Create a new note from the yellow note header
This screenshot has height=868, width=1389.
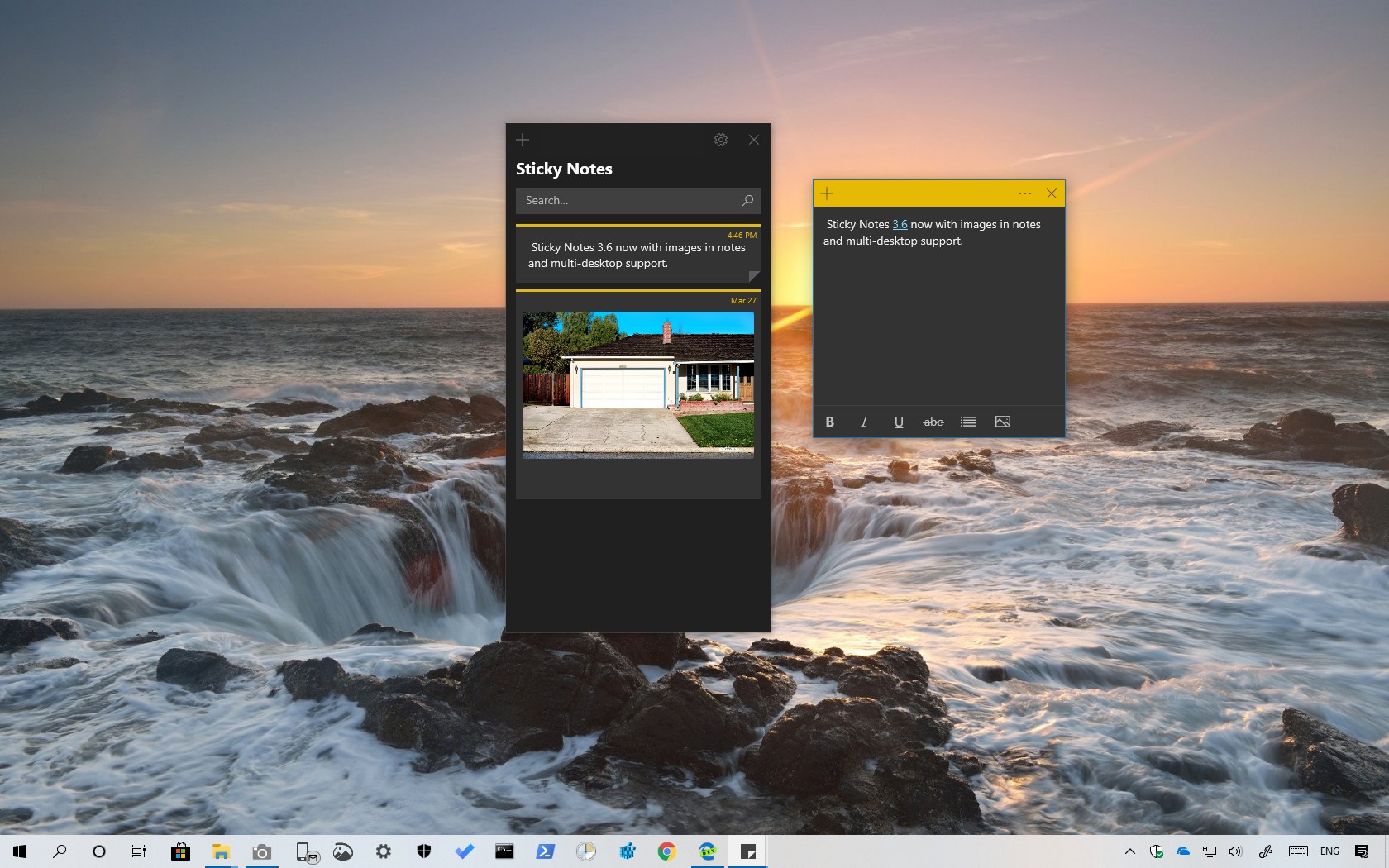pyautogui.click(x=827, y=193)
